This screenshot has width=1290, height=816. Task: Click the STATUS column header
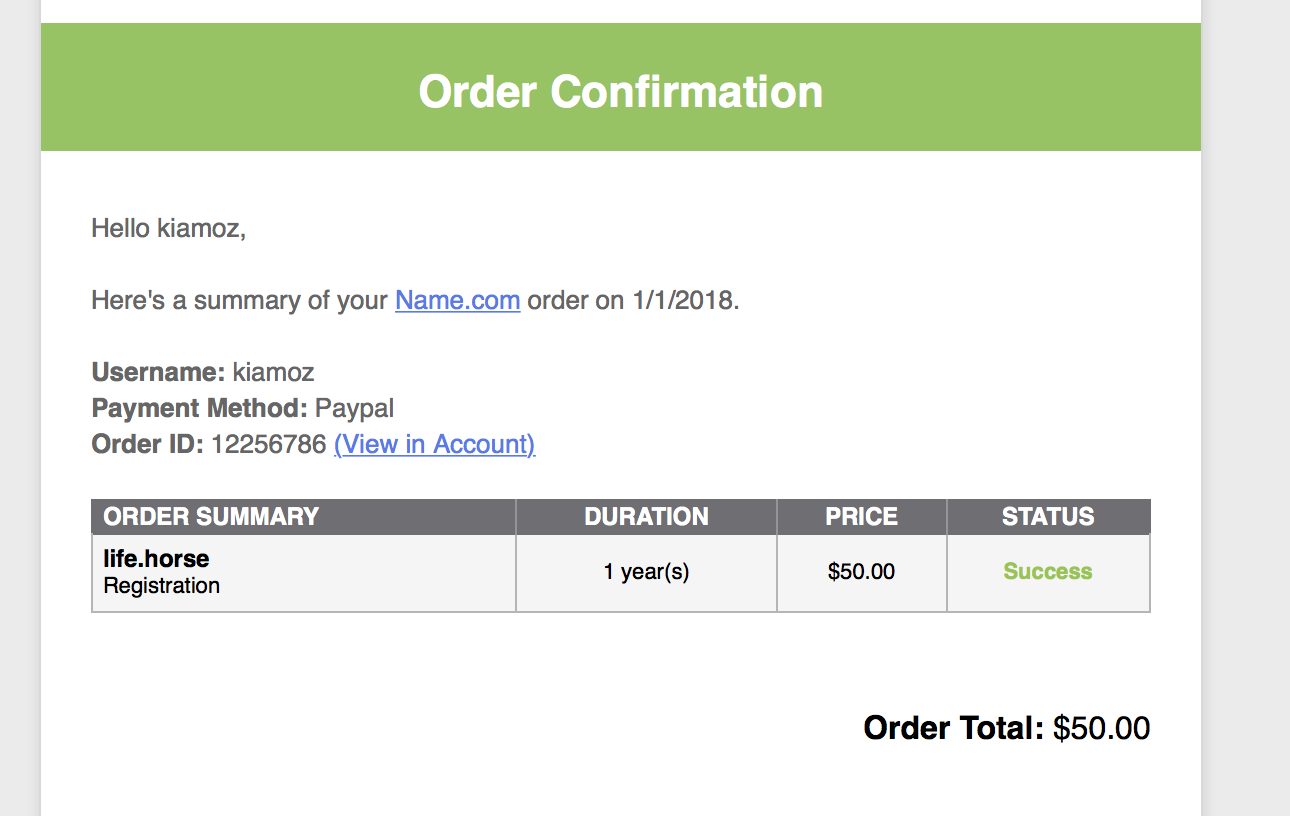[x=1048, y=516]
